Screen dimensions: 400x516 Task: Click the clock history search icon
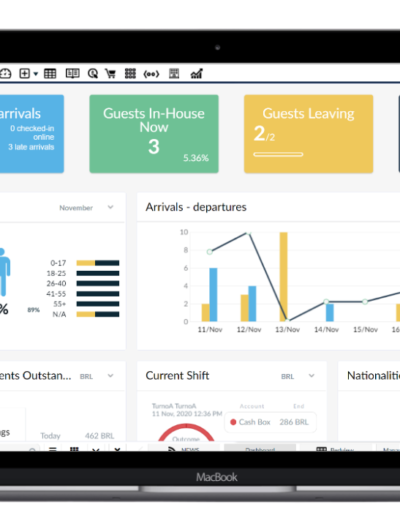coord(93,74)
